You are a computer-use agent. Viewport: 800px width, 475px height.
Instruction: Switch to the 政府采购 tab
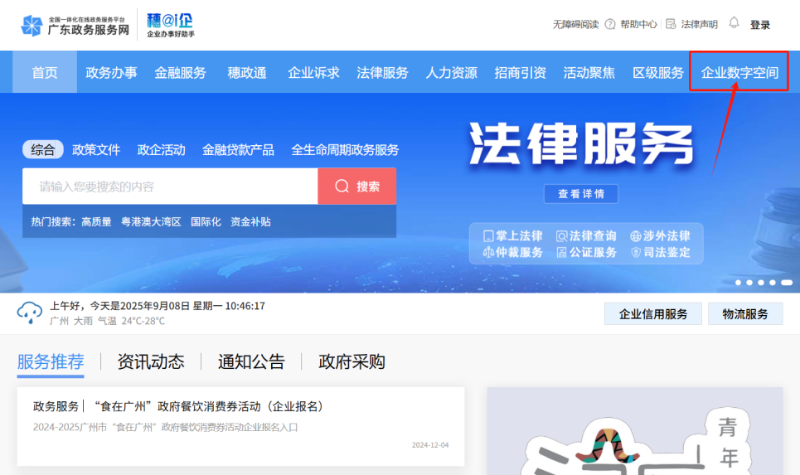click(x=351, y=362)
